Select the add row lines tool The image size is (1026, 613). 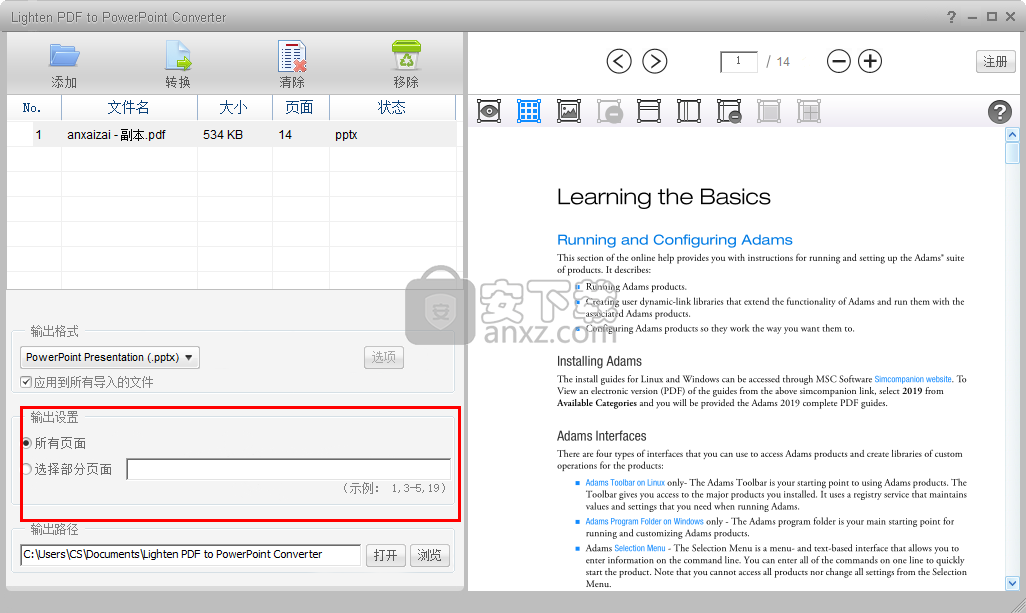648,111
